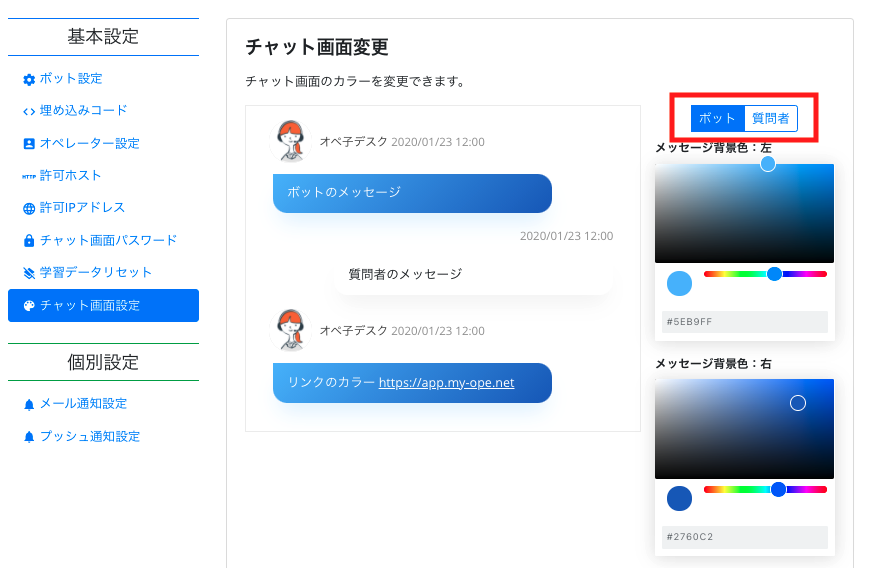Open the メール通知設定 menu item
Viewport: 875px width, 568px height.
[x=83, y=404]
